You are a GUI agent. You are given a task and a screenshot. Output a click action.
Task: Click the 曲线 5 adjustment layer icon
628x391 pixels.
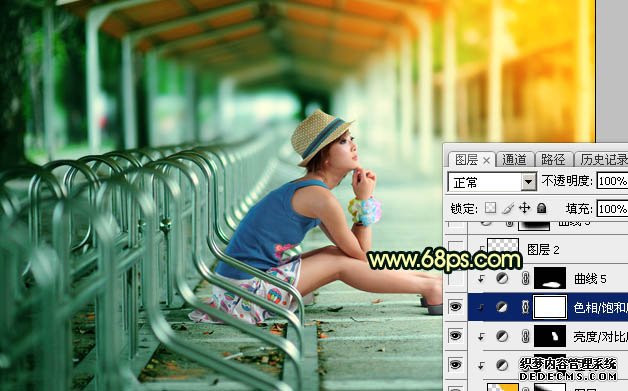click(x=502, y=278)
